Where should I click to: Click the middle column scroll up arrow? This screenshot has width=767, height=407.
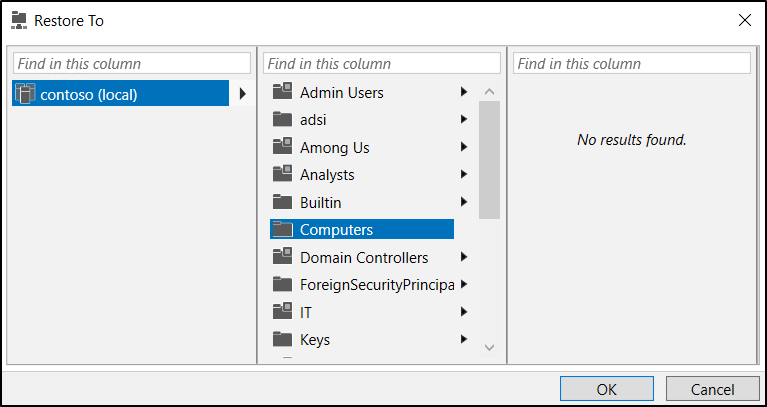pyautogui.click(x=489, y=91)
